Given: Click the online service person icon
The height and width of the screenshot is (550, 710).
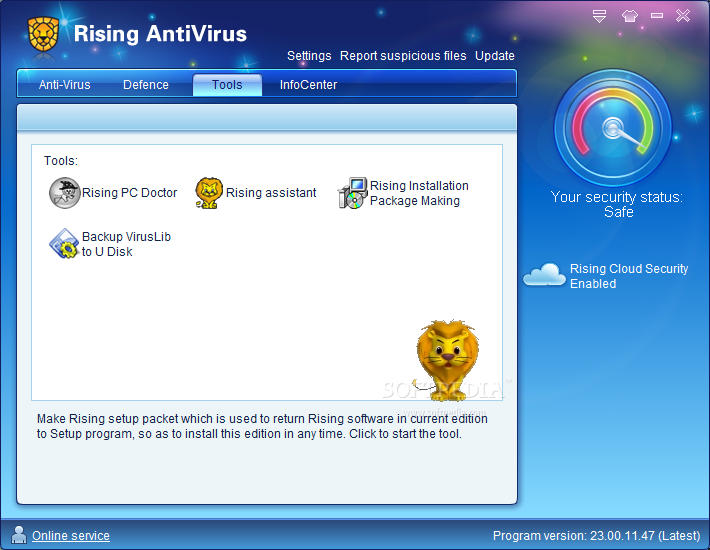Looking at the screenshot, I should coord(19,535).
